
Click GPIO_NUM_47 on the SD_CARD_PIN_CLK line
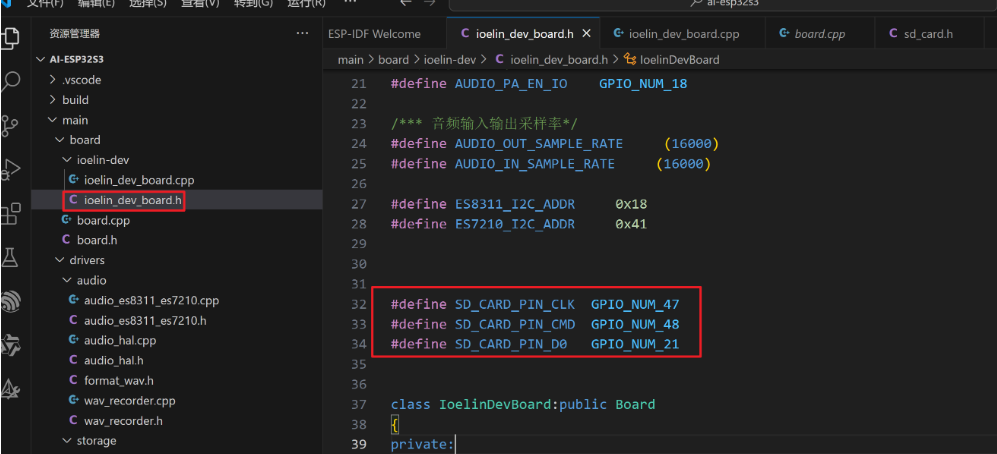pyautogui.click(x=635, y=304)
